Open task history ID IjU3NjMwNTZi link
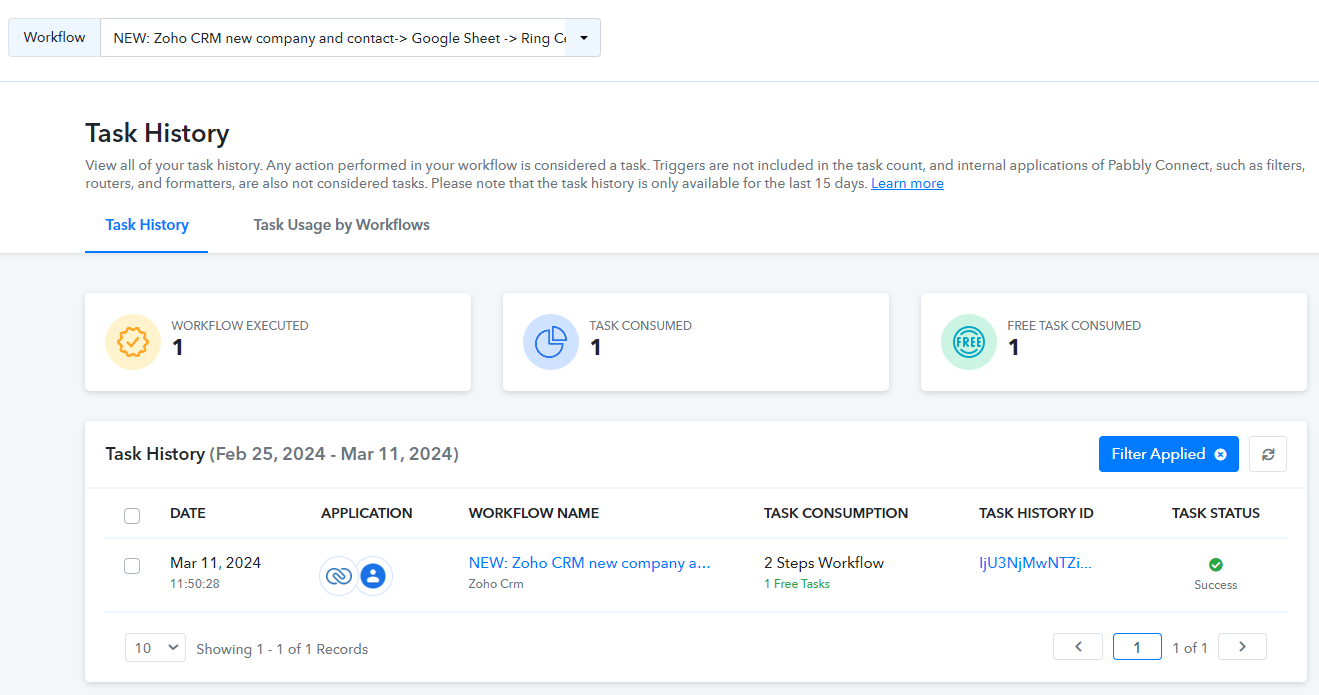Viewport: 1319px width, 695px height. pyautogui.click(x=1035, y=563)
